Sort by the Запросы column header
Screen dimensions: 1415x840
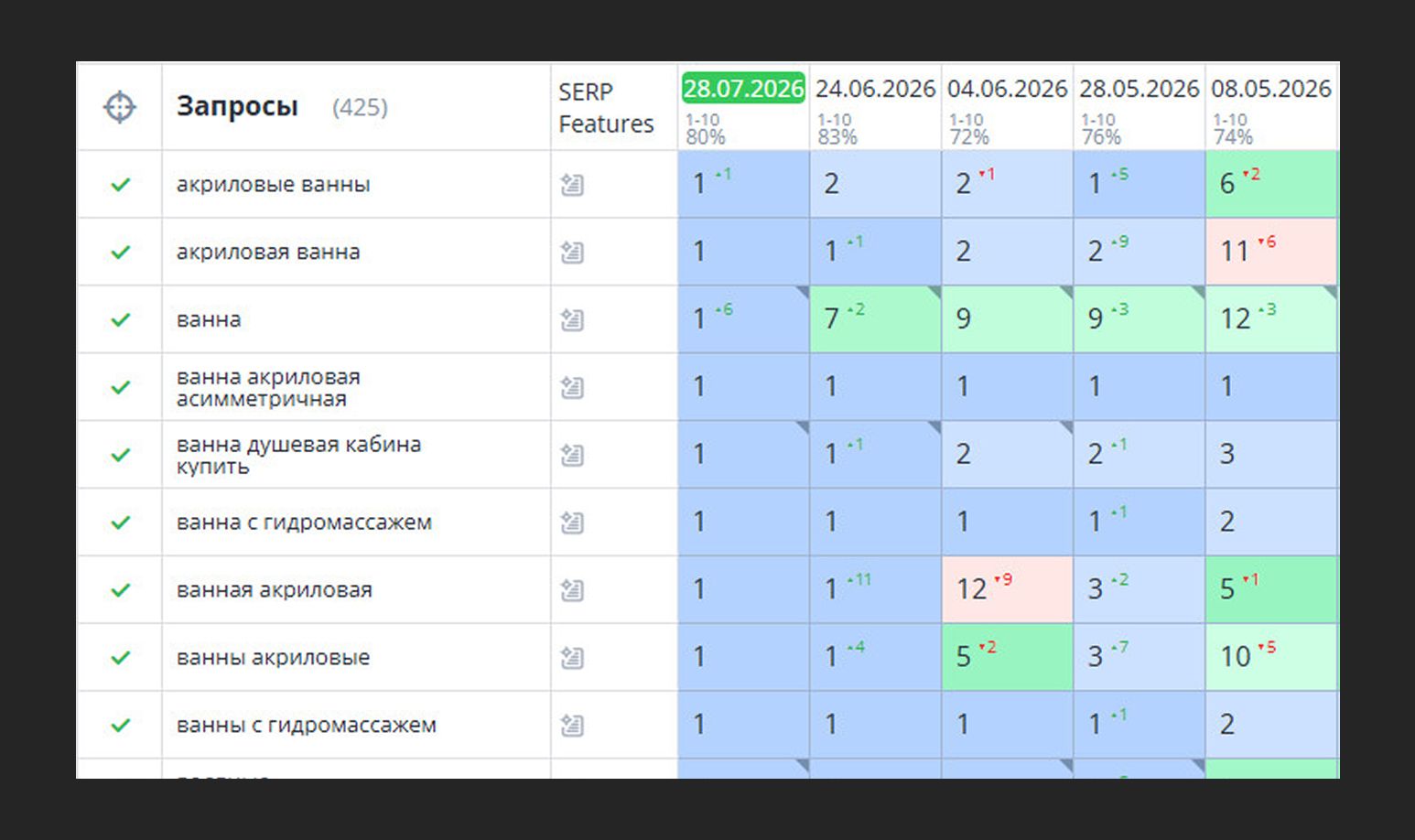coord(237,107)
